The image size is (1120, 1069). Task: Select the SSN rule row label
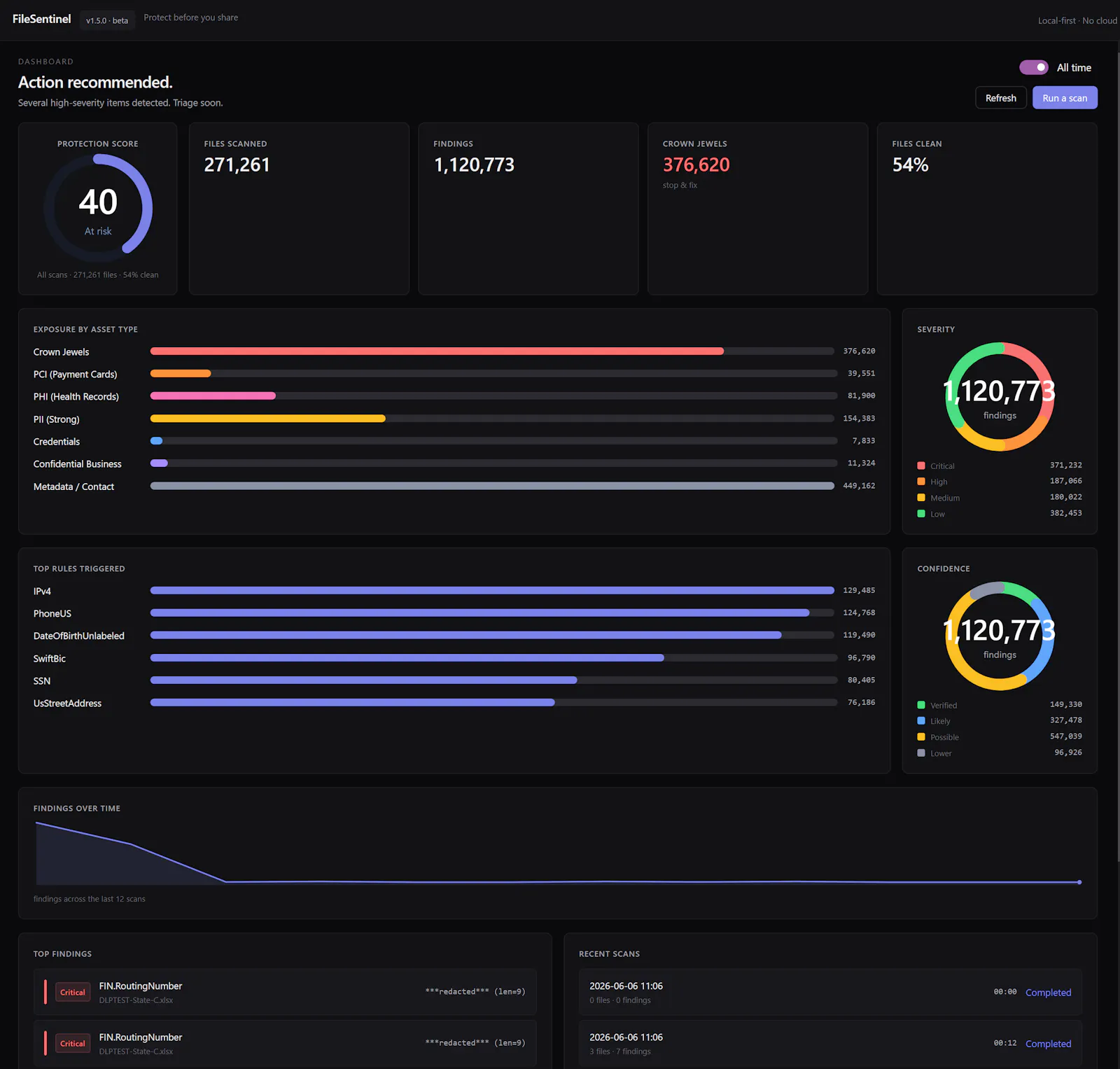coord(42,681)
